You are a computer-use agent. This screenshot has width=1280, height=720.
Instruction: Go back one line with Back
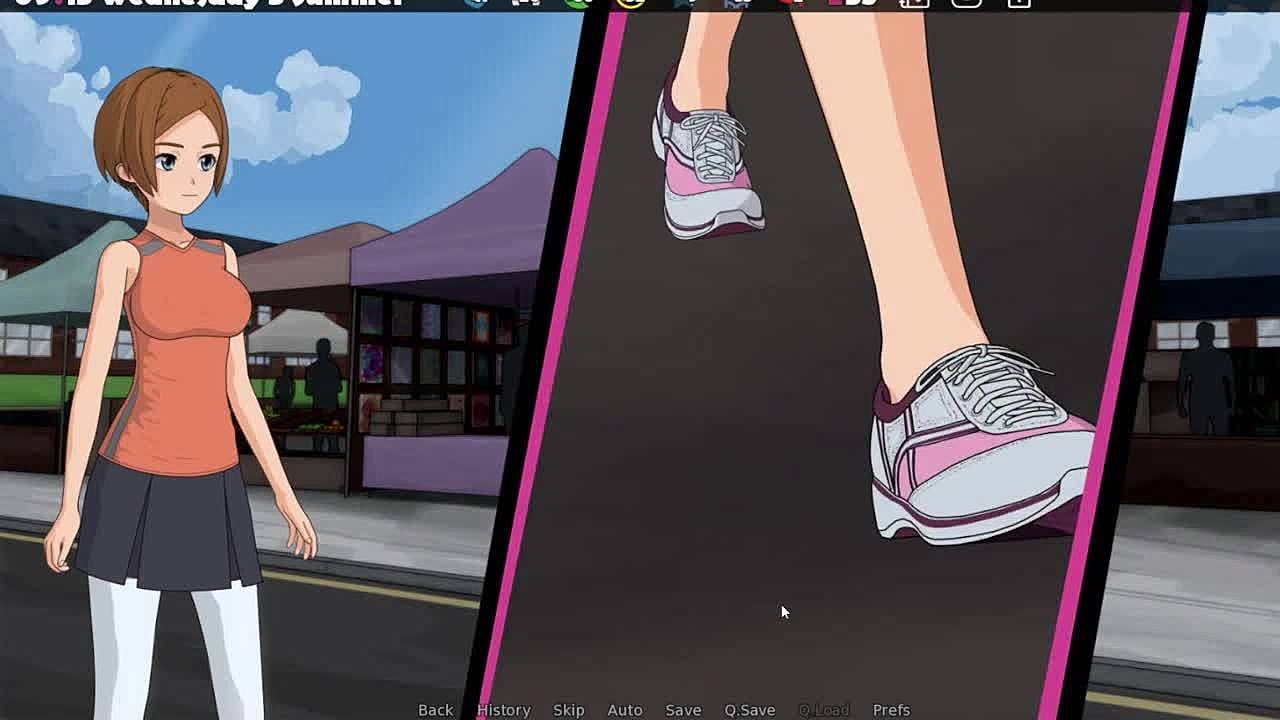click(x=435, y=709)
